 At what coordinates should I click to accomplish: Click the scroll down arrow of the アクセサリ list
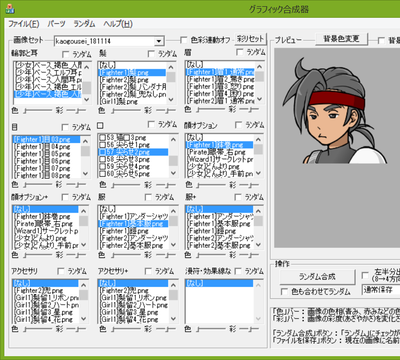tap(83, 318)
